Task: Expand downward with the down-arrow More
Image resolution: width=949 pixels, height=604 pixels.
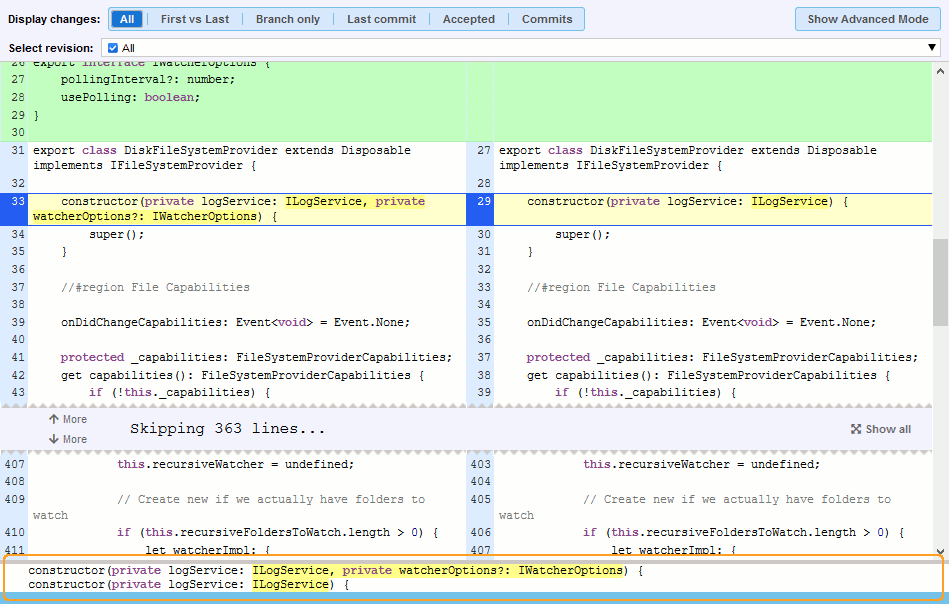Action: 67,439
